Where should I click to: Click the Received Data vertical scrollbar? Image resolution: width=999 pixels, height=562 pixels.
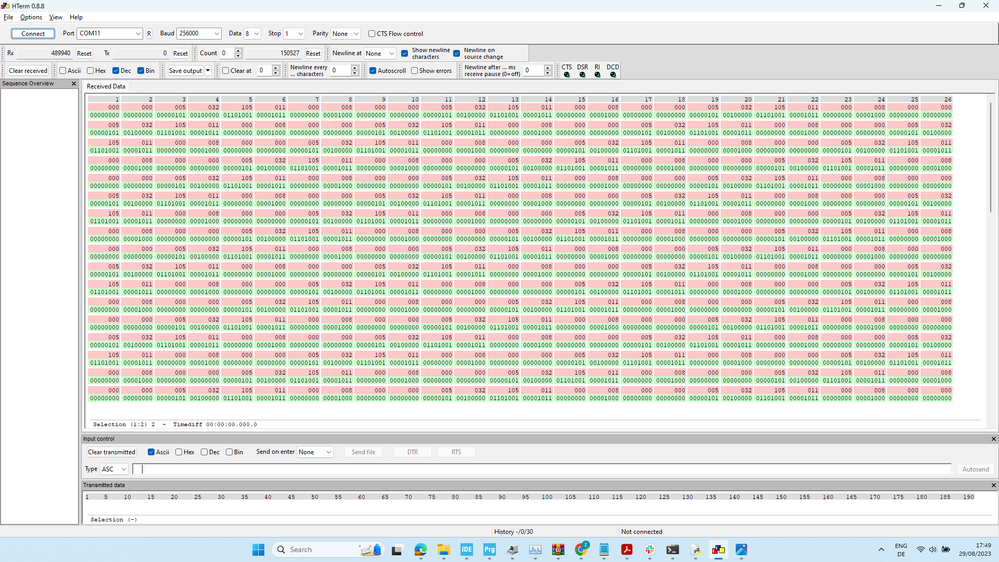coord(991,157)
